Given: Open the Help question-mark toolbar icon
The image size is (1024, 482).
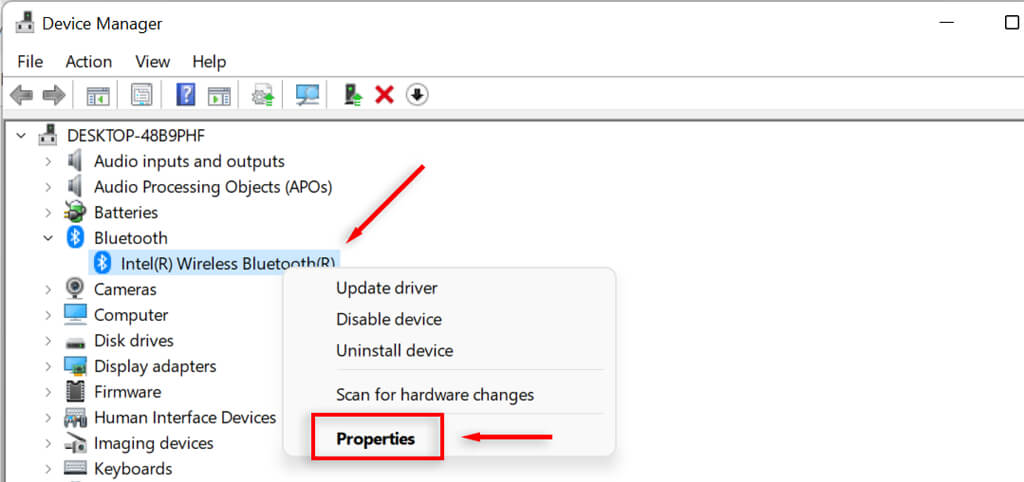Looking at the screenshot, I should [x=185, y=95].
